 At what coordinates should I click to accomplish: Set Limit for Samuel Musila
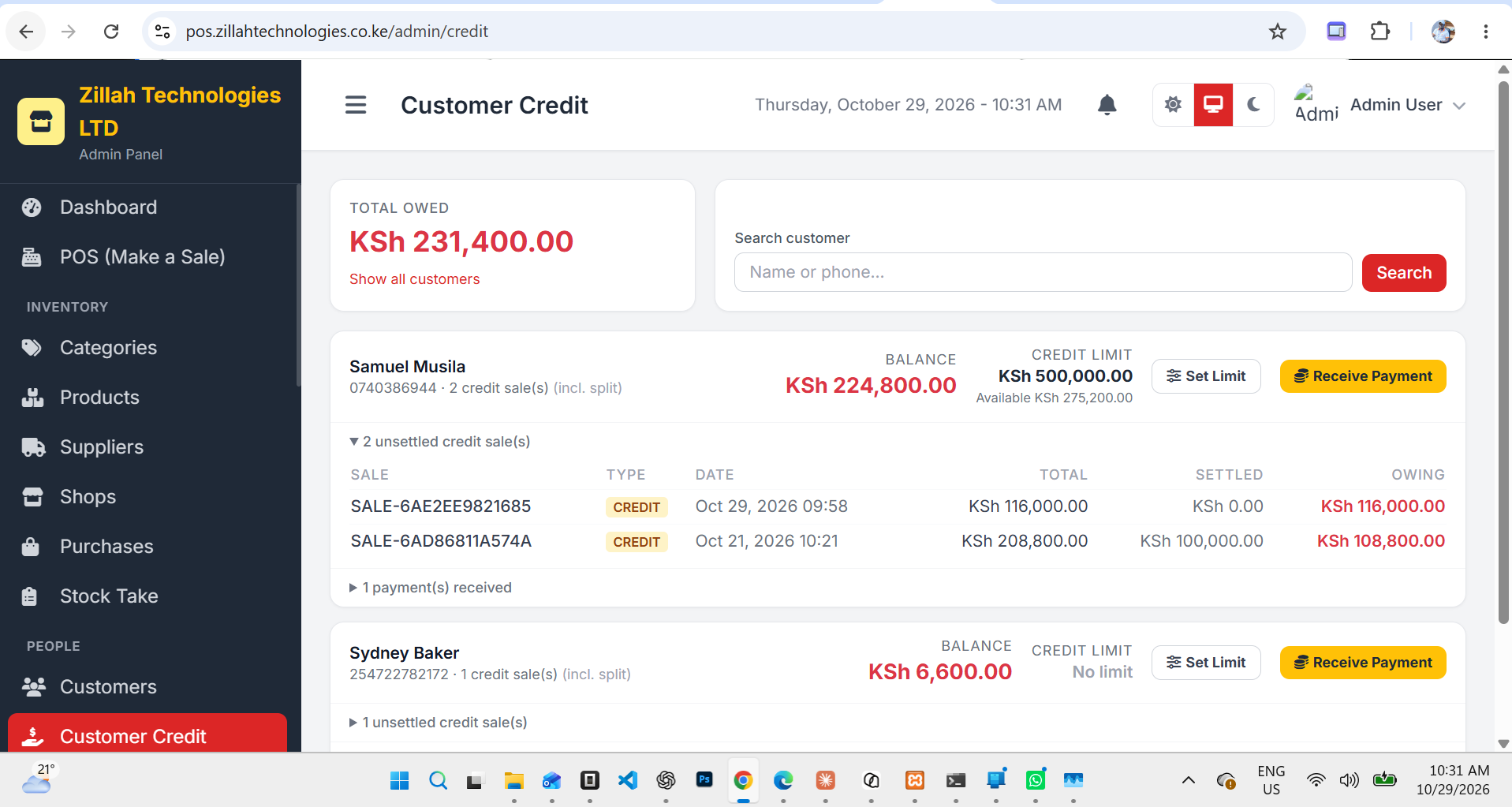click(x=1206, y=376)
